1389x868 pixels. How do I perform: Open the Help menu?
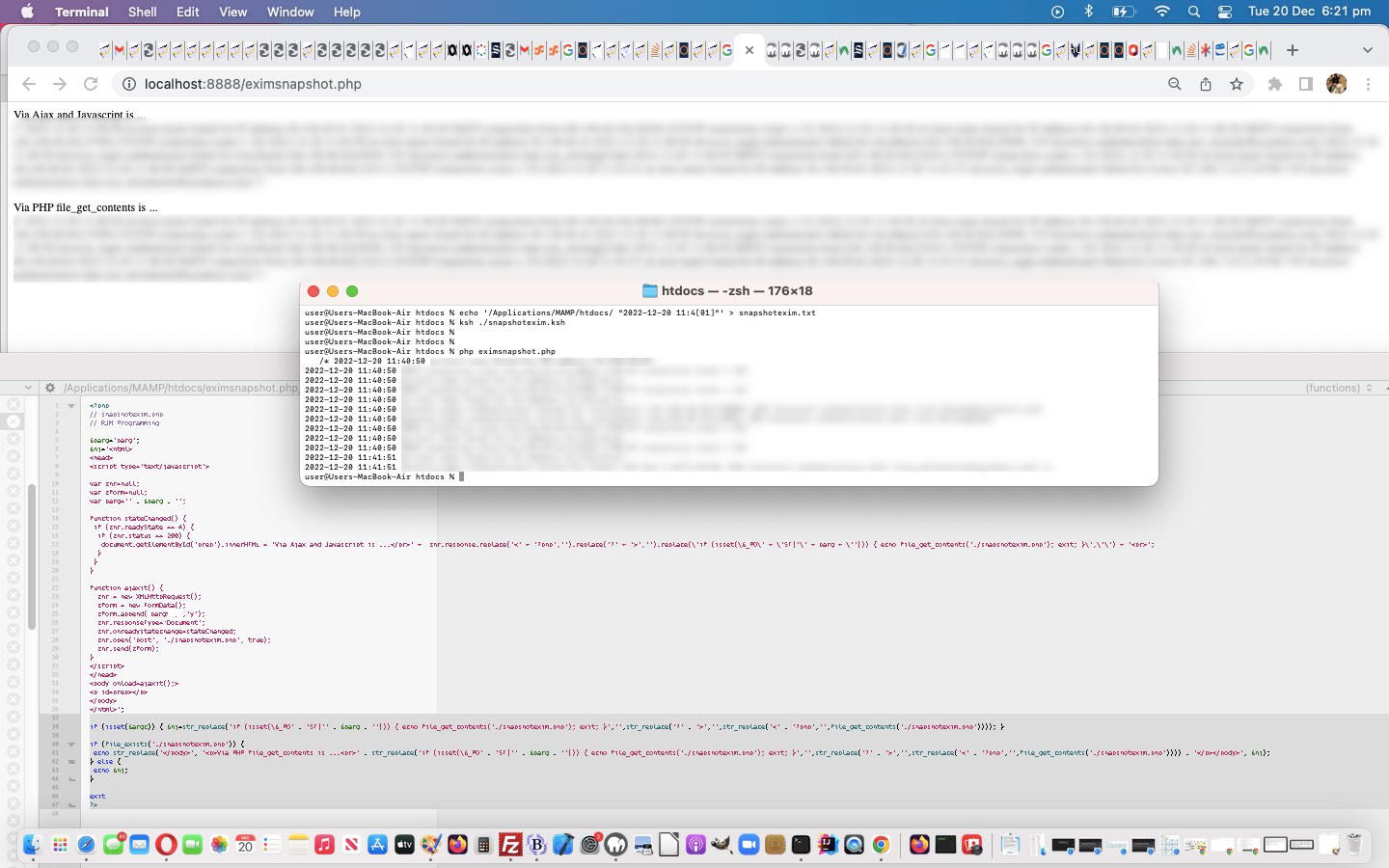[346, 12]
